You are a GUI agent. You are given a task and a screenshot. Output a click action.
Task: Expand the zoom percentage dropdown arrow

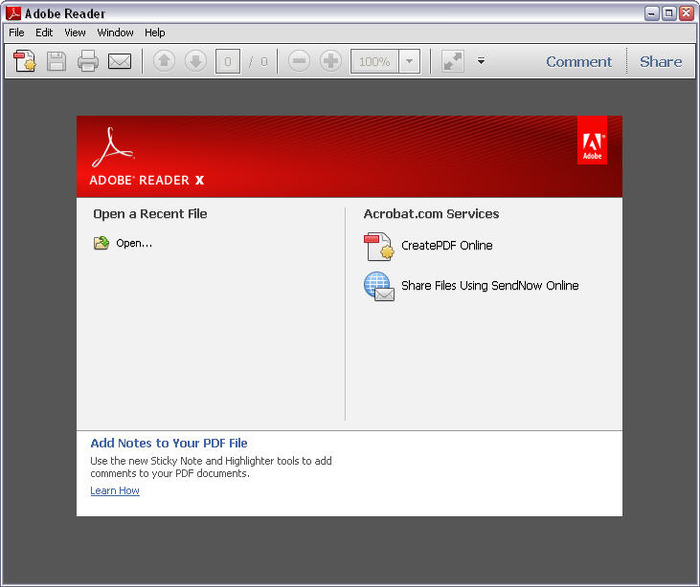point(409,61)
